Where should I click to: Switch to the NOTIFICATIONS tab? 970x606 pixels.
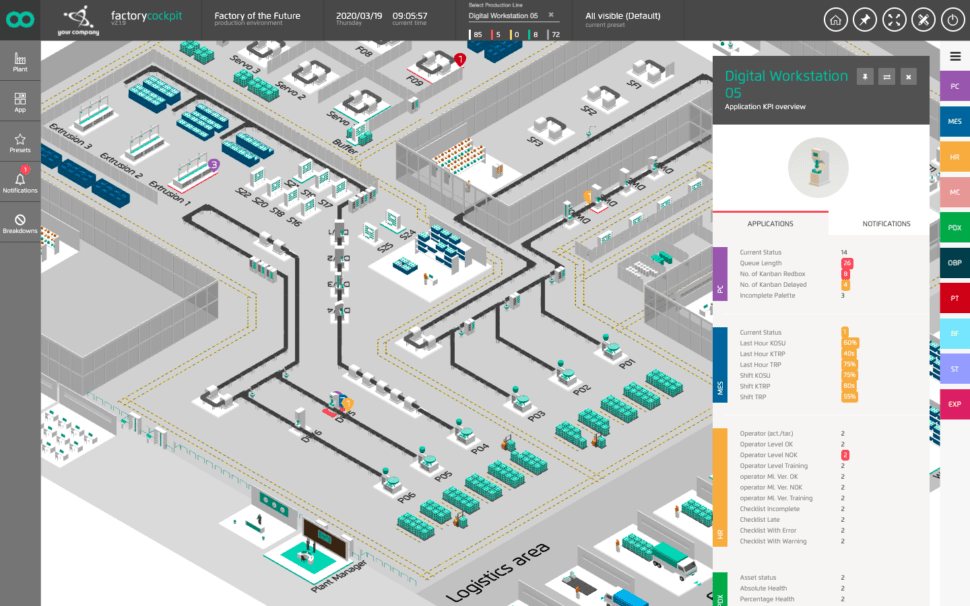(x=886, y=223)
